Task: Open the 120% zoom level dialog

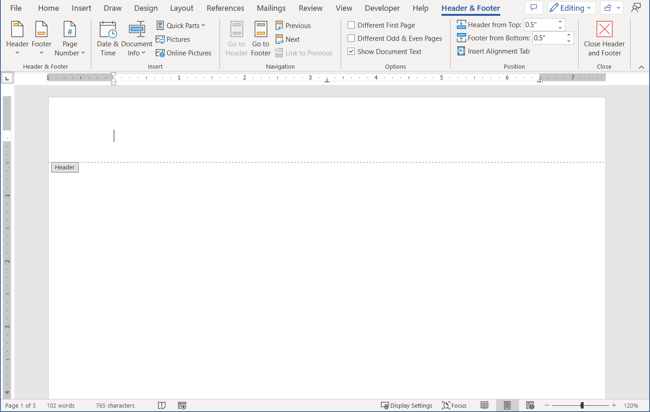Action: coord(631,405)
